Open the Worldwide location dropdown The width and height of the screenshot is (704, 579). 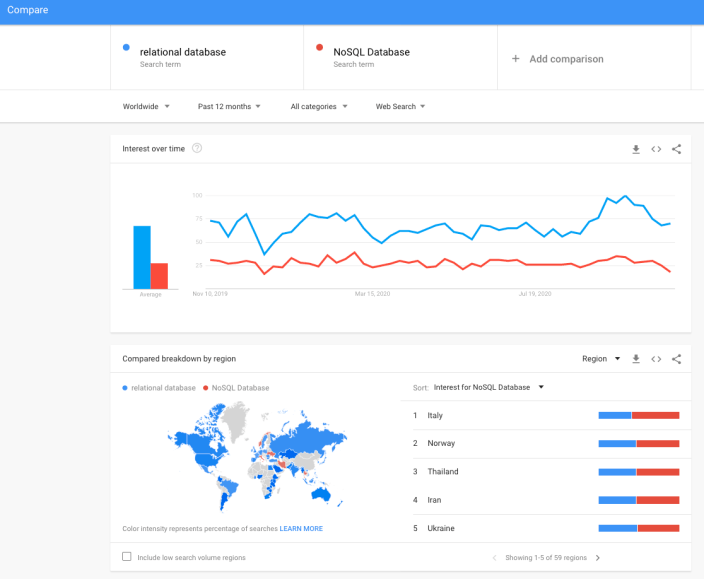(x=146, y=106)
